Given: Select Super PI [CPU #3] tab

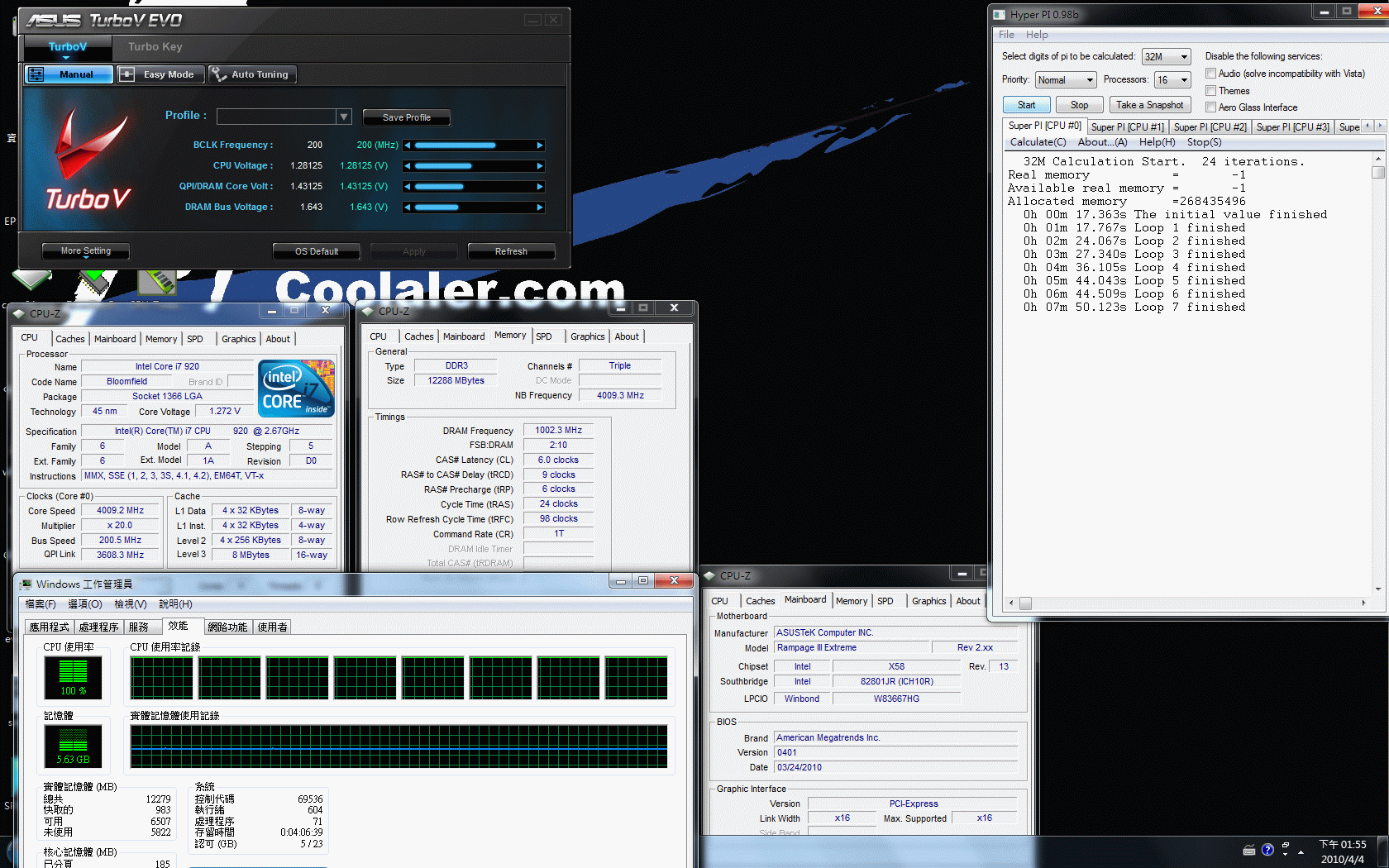Looking at the screenshot, I should (1292, 127).
